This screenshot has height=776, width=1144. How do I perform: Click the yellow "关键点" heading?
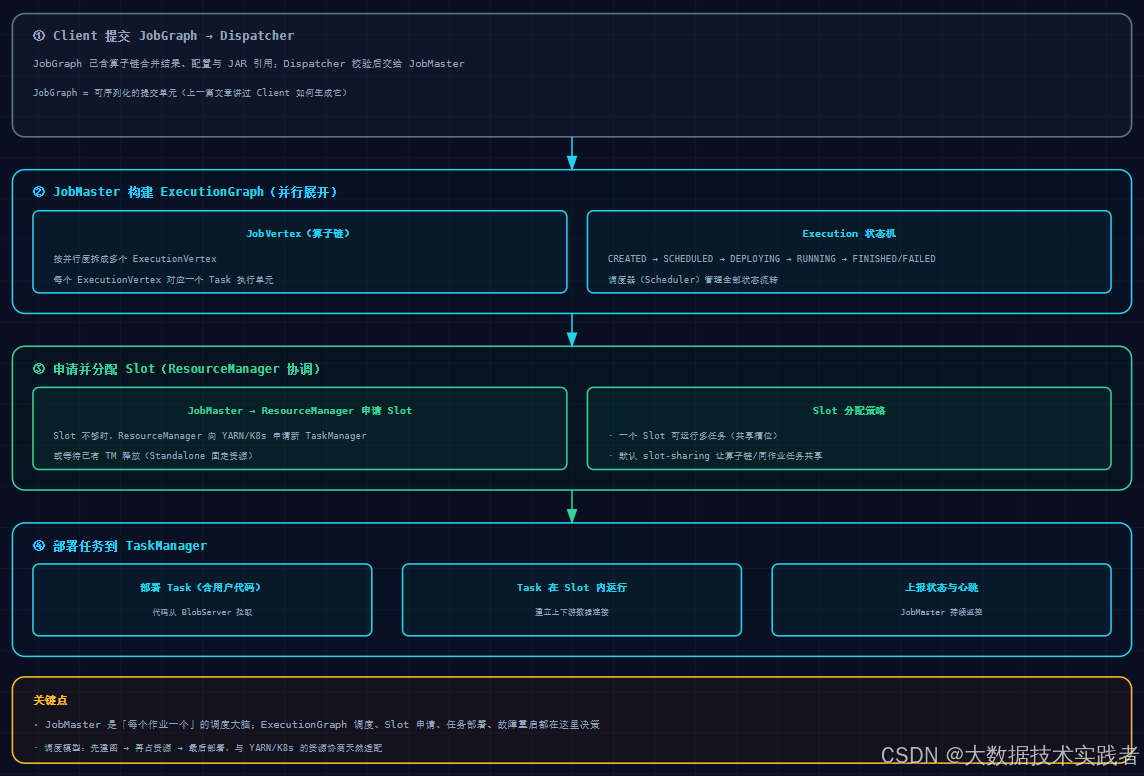(x=50, y=700)
